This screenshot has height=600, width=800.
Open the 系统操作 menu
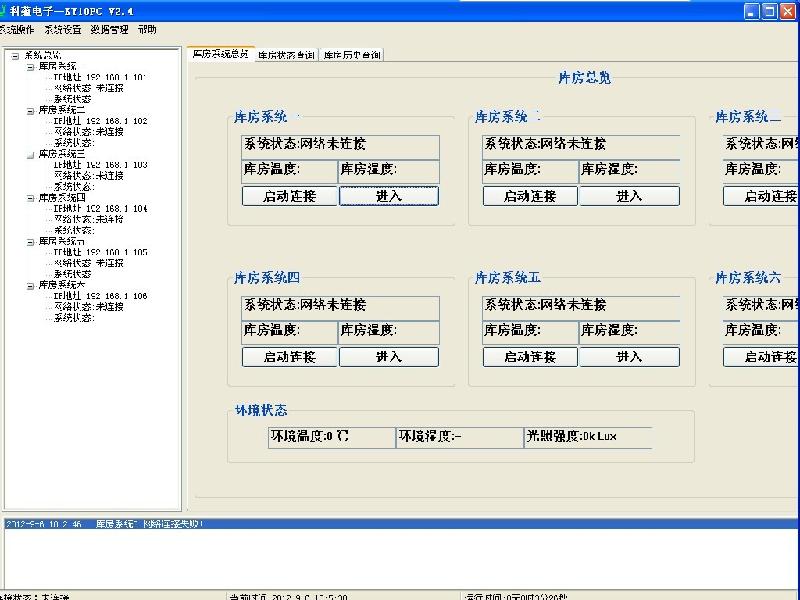point(16,30)
